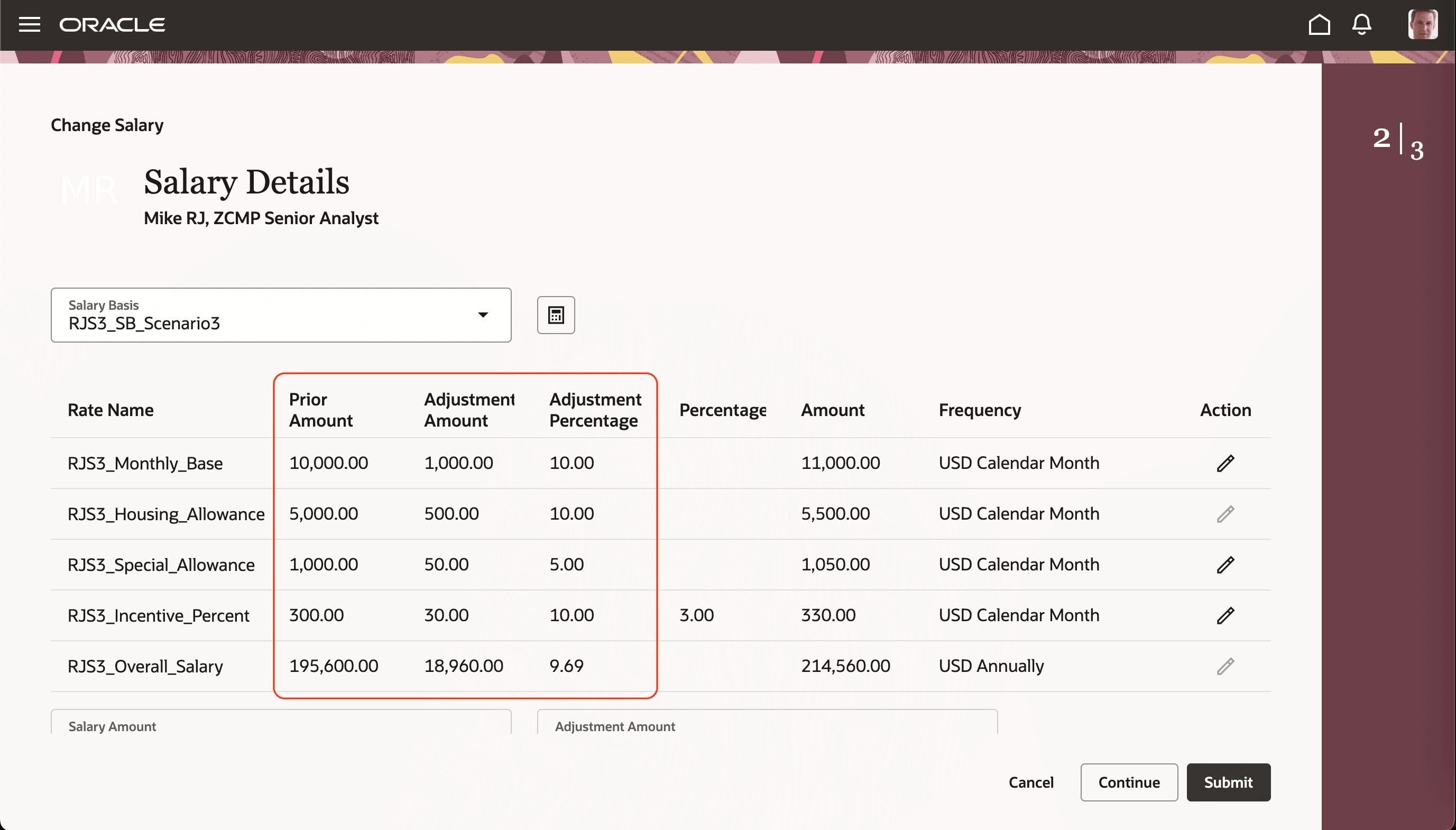Continue to the next step

click(x=1128, y=782)
